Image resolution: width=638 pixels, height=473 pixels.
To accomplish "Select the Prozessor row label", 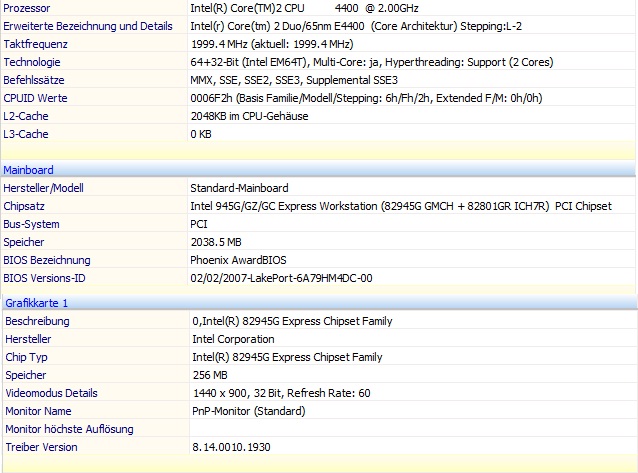I will point(28,8).
